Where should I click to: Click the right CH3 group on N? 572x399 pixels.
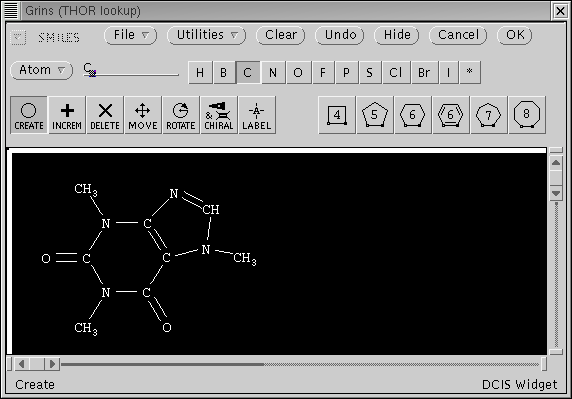pos(245,259)
